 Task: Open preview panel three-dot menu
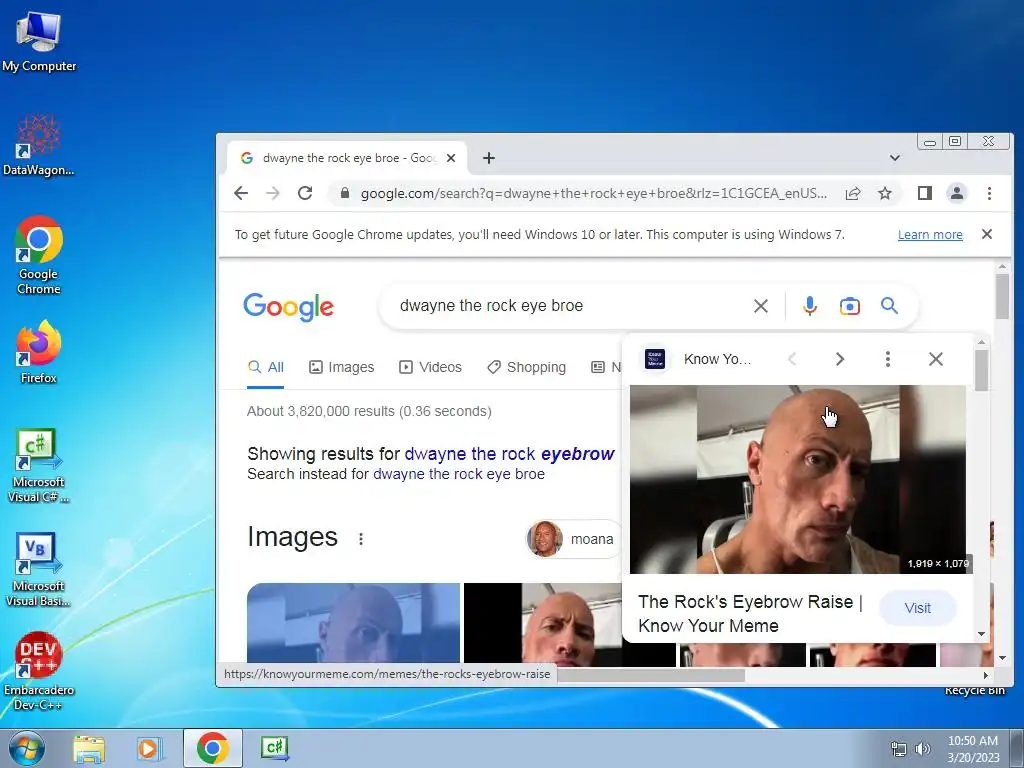(888, 359)
